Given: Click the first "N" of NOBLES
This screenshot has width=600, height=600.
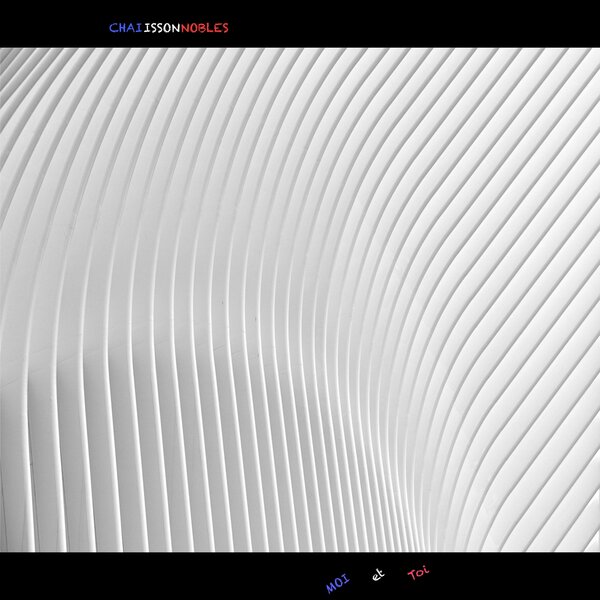Looking at the screenshot, I should coord(186,28).
